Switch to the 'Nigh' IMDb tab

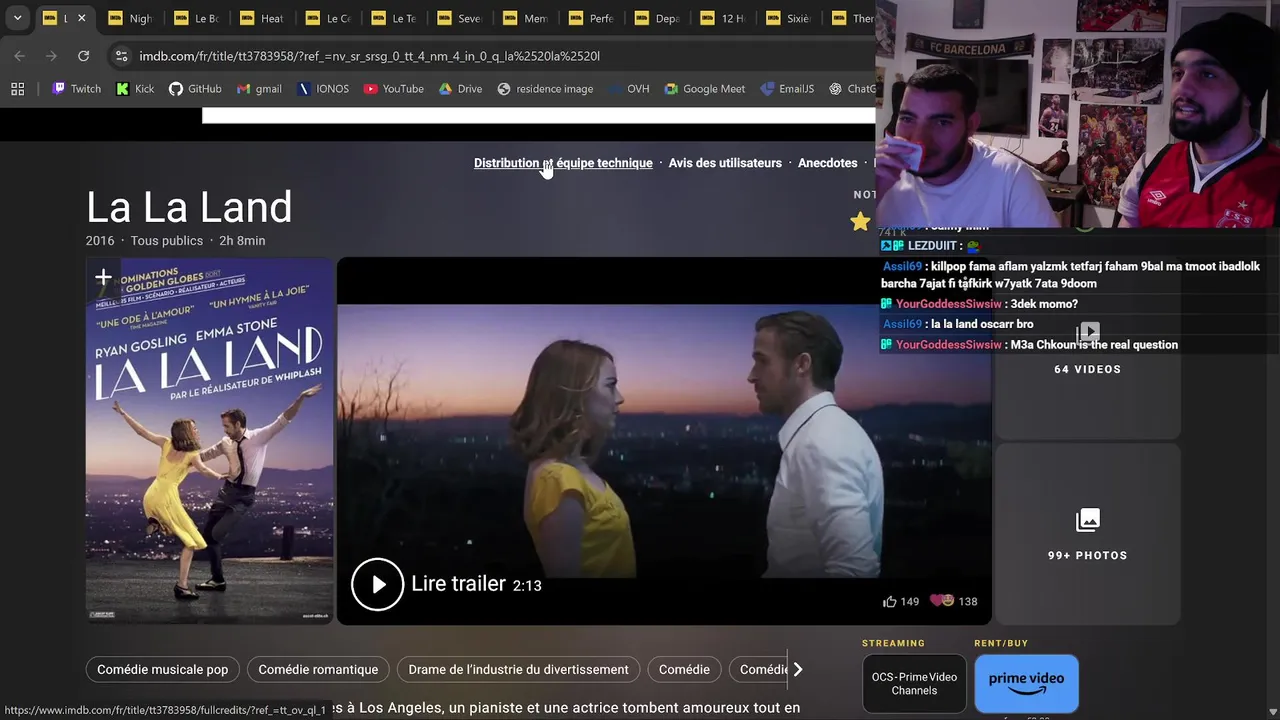point(130,18)
